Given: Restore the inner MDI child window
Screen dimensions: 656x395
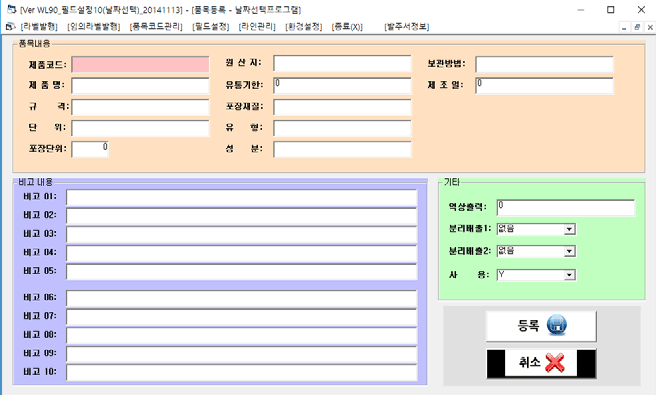Looking at the screenshot, I should click(637, 28).
